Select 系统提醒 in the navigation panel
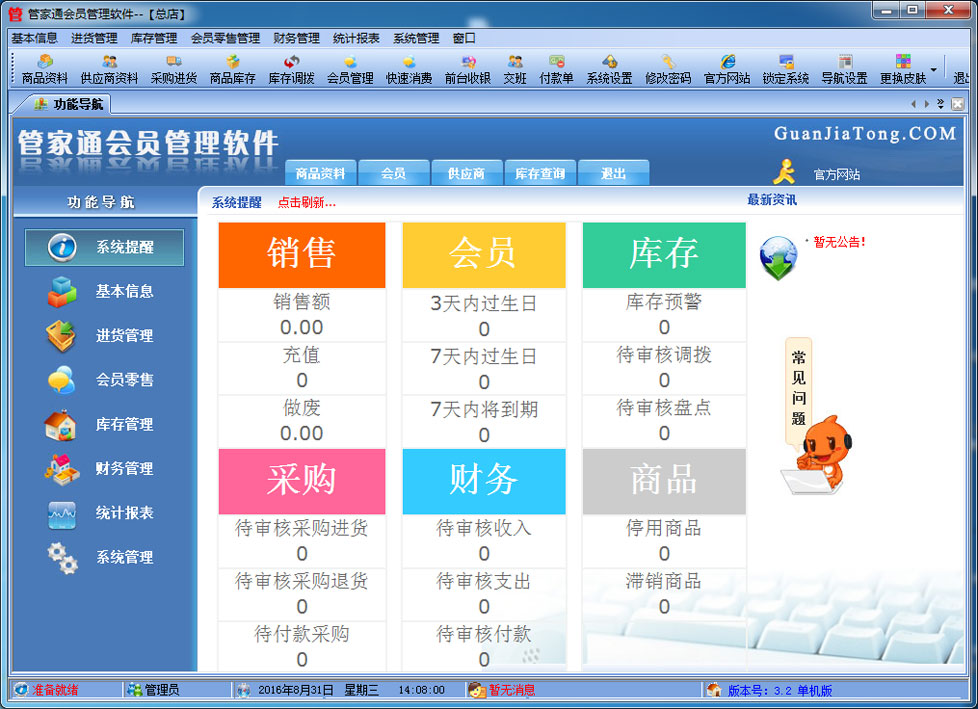The width and height of the screenshot is (978, 709). pos(103,248)
